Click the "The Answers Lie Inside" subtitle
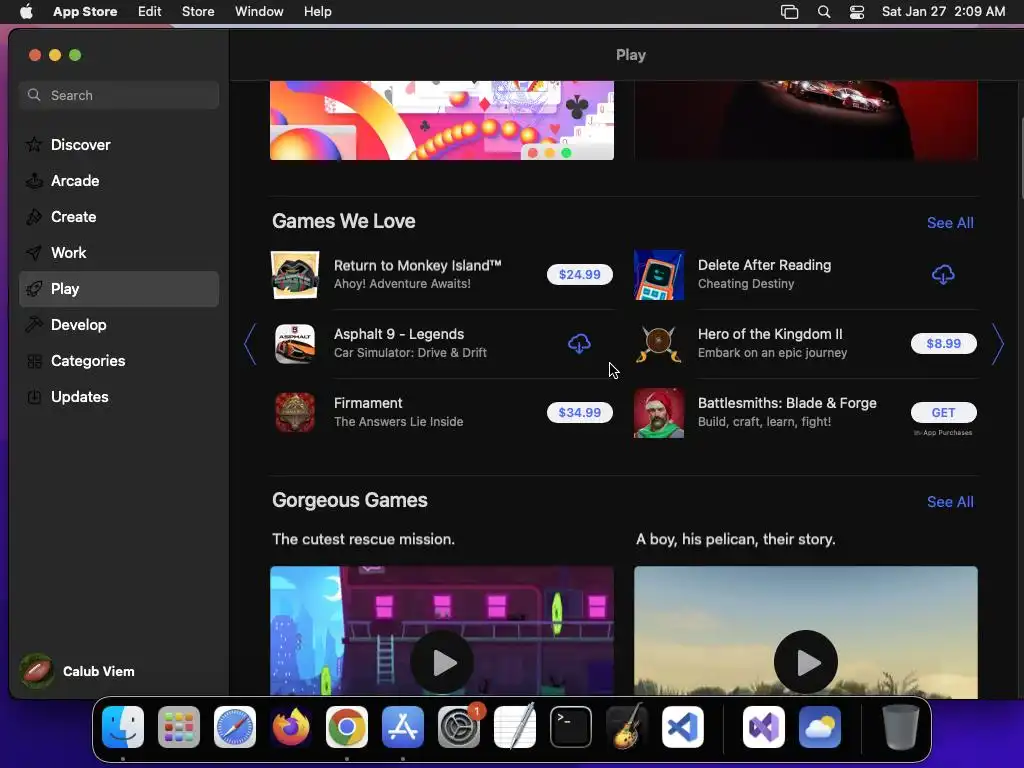 (x=398, y=422)
